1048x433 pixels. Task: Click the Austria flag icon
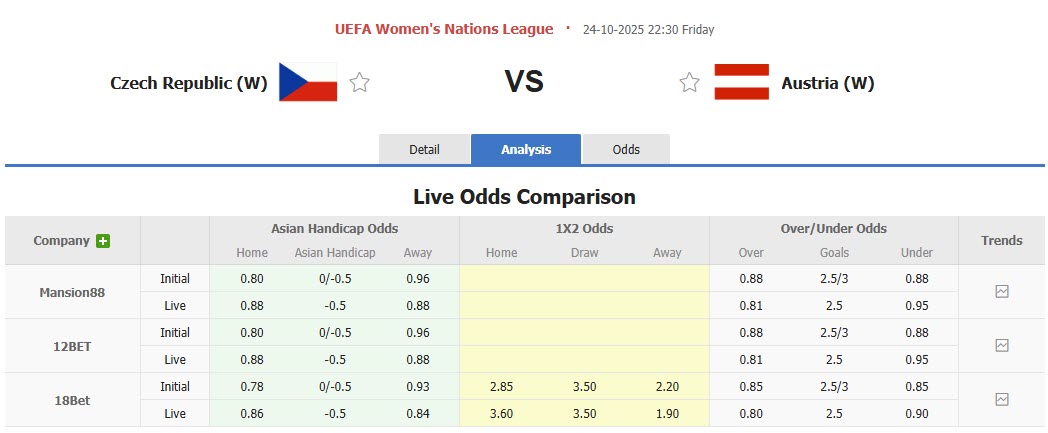tap(741, 82)
